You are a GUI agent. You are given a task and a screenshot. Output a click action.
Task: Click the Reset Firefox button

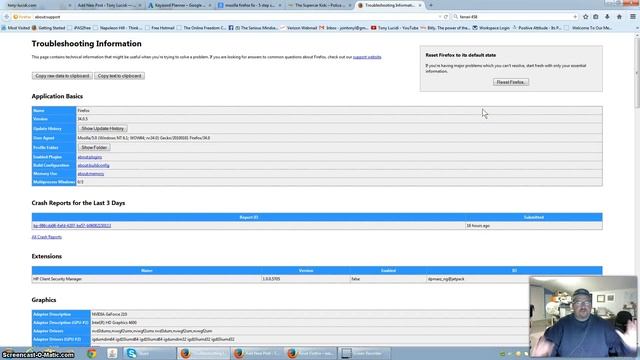511,82
